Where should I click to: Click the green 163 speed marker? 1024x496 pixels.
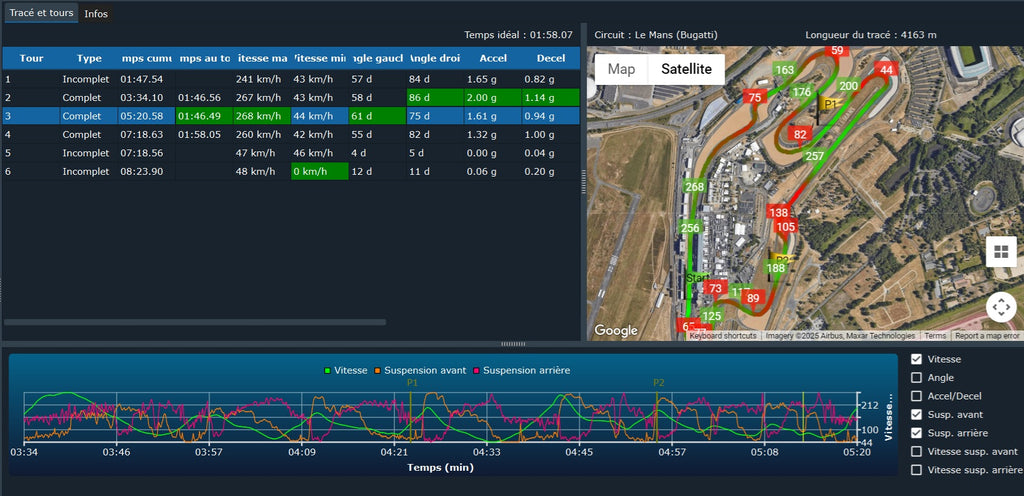click(x=785, y=70)
